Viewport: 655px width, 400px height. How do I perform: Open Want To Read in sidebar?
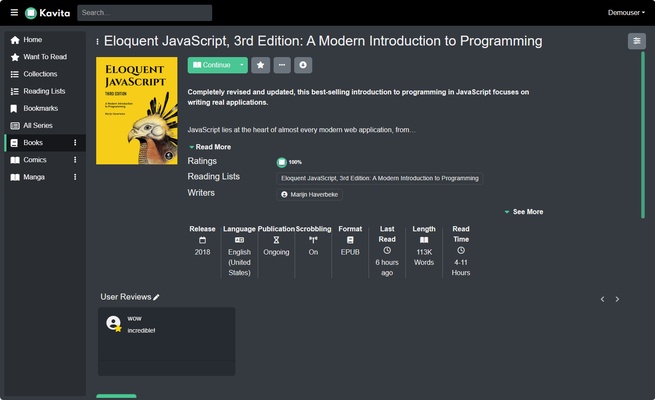(45, 57)
